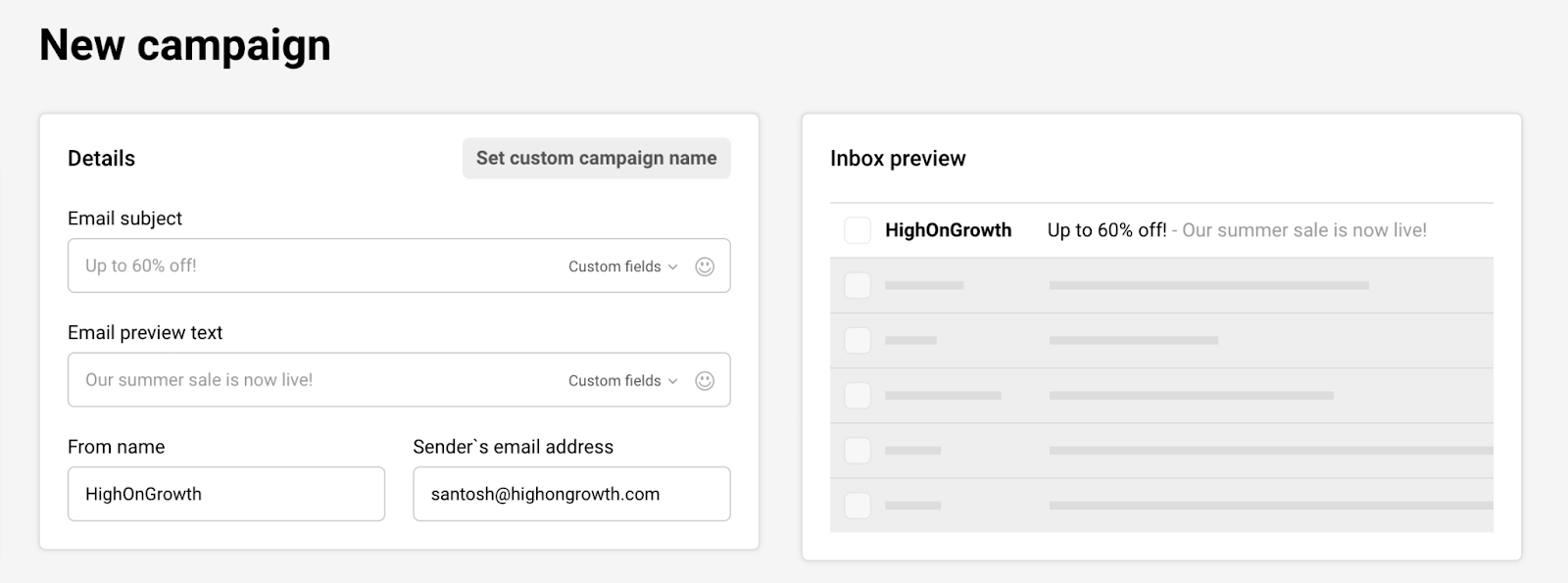Click the summer sale preview text in inbox preview
Viewport: 1568px width, 583px height.
point(1303,230)
